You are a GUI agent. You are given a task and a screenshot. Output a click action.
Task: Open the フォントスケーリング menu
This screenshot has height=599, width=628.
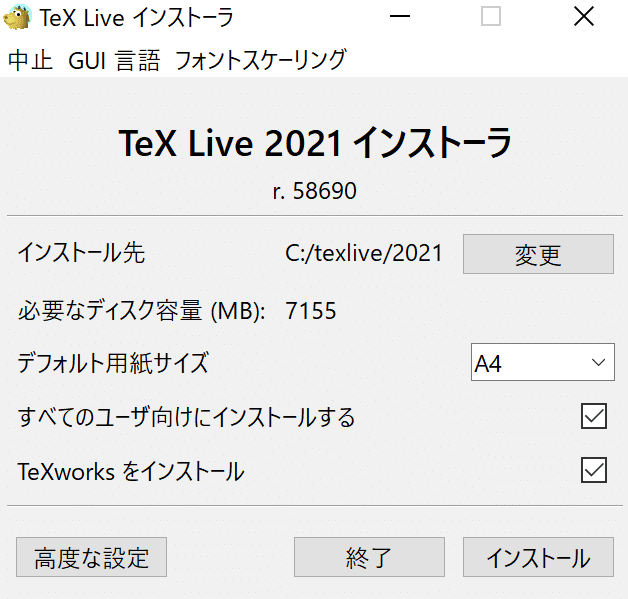click(x=260, y=61)
